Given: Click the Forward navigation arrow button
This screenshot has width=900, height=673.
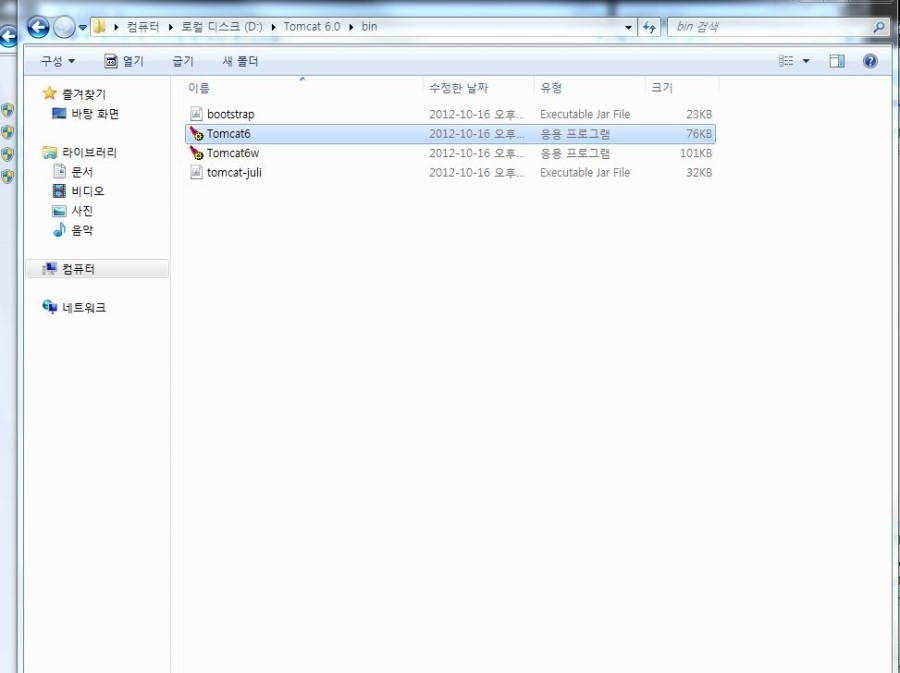Looking at the screenshot, I should coord(64,27).
